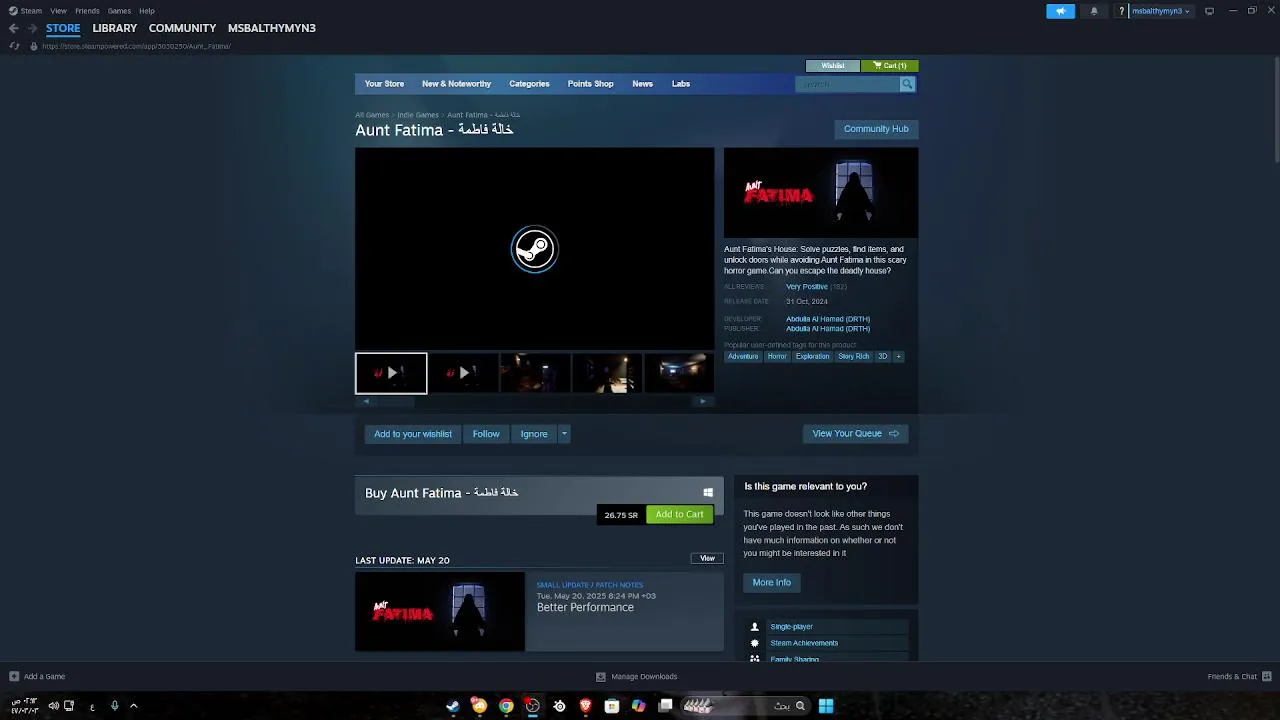Open Big Picture display icon
1280x720 pixels.
coord(1209,11)
